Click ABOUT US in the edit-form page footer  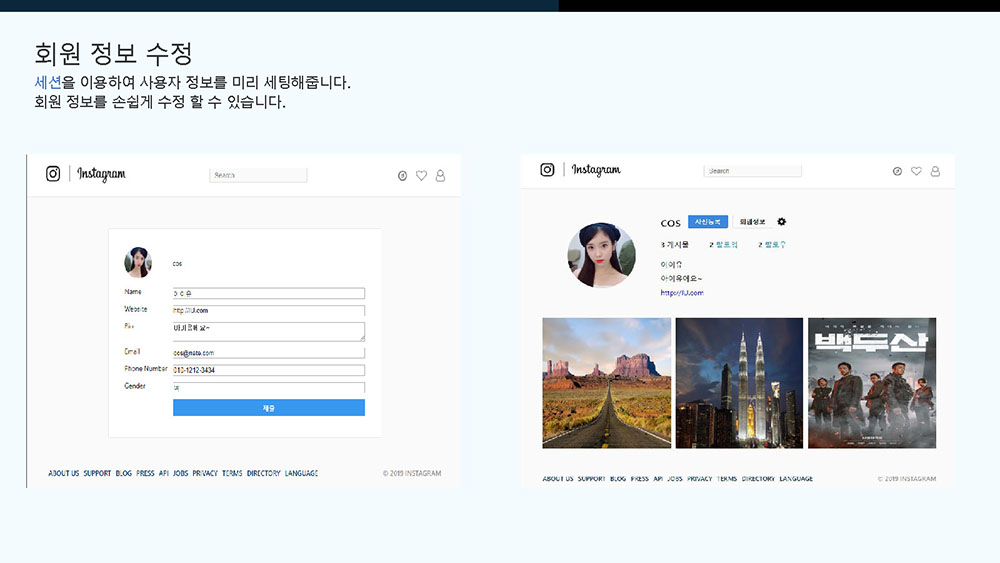pos(64,473)
